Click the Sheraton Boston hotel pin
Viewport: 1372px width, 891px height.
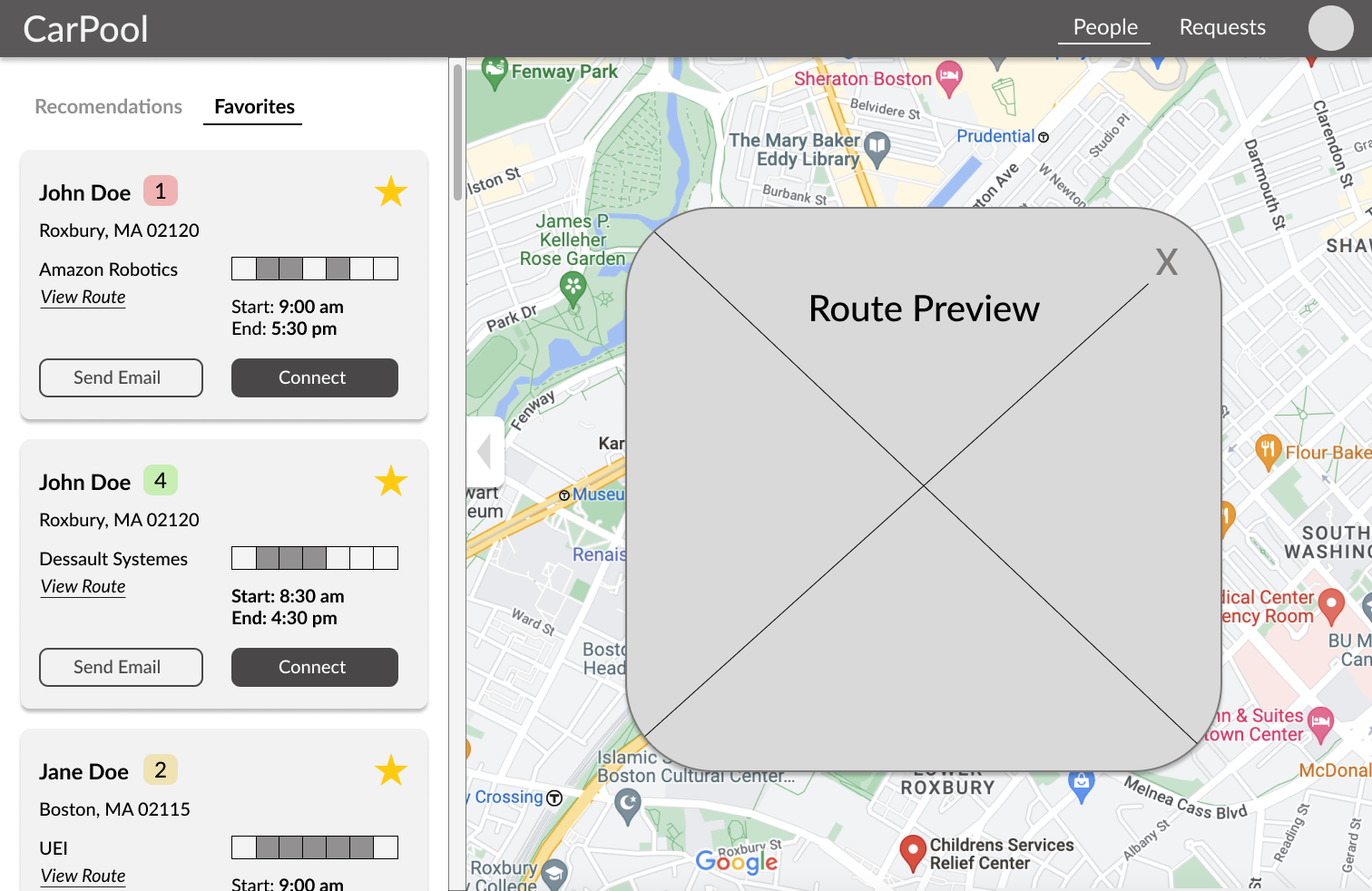point(949,80)
